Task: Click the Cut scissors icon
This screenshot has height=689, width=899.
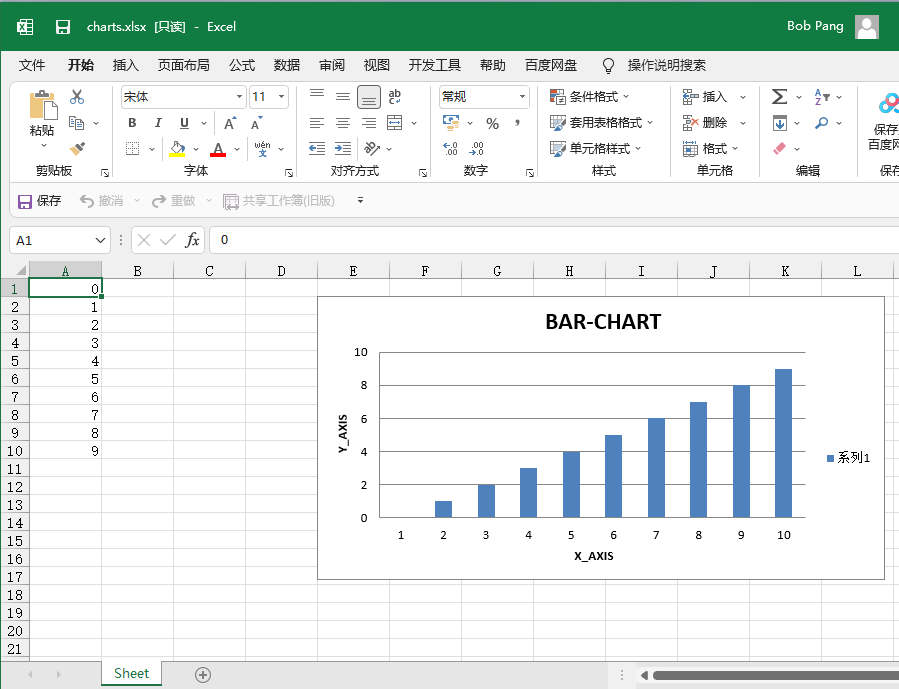Action: 77,97
